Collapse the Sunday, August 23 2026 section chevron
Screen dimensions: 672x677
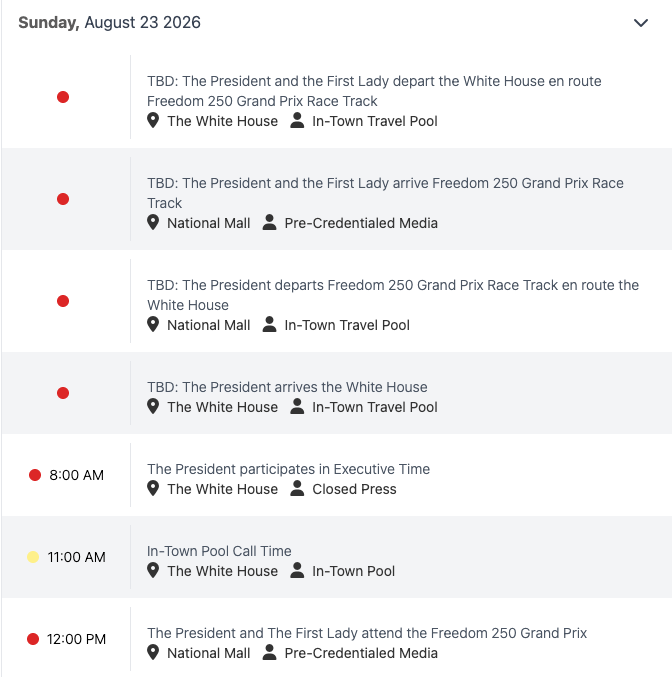click(x=640, y=22)
